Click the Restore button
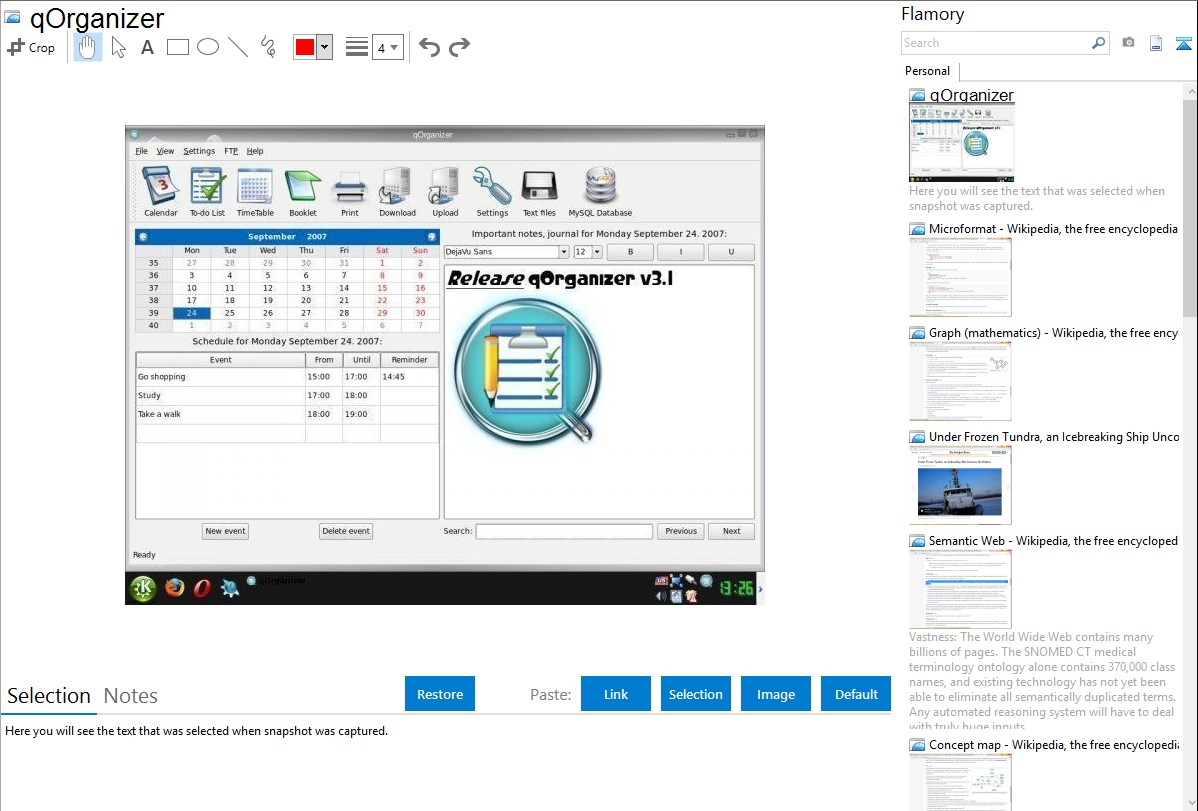 440,694
